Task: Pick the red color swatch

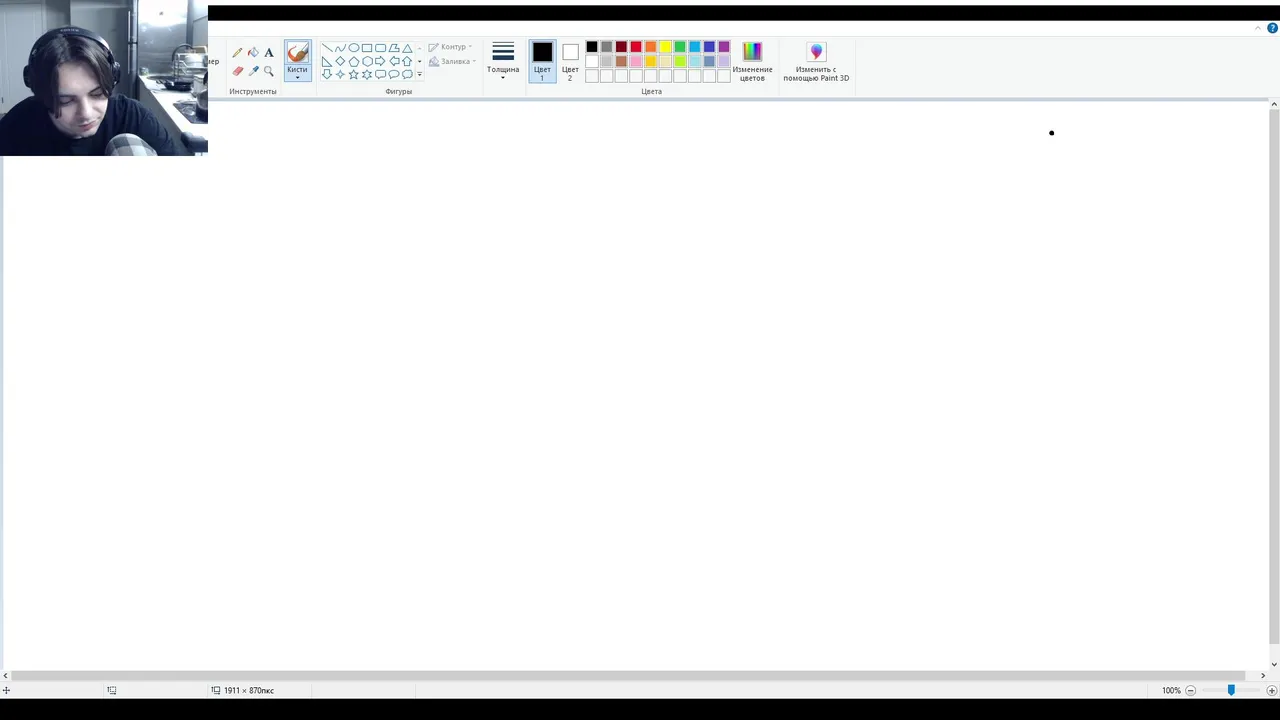Action: click(636, 47)
